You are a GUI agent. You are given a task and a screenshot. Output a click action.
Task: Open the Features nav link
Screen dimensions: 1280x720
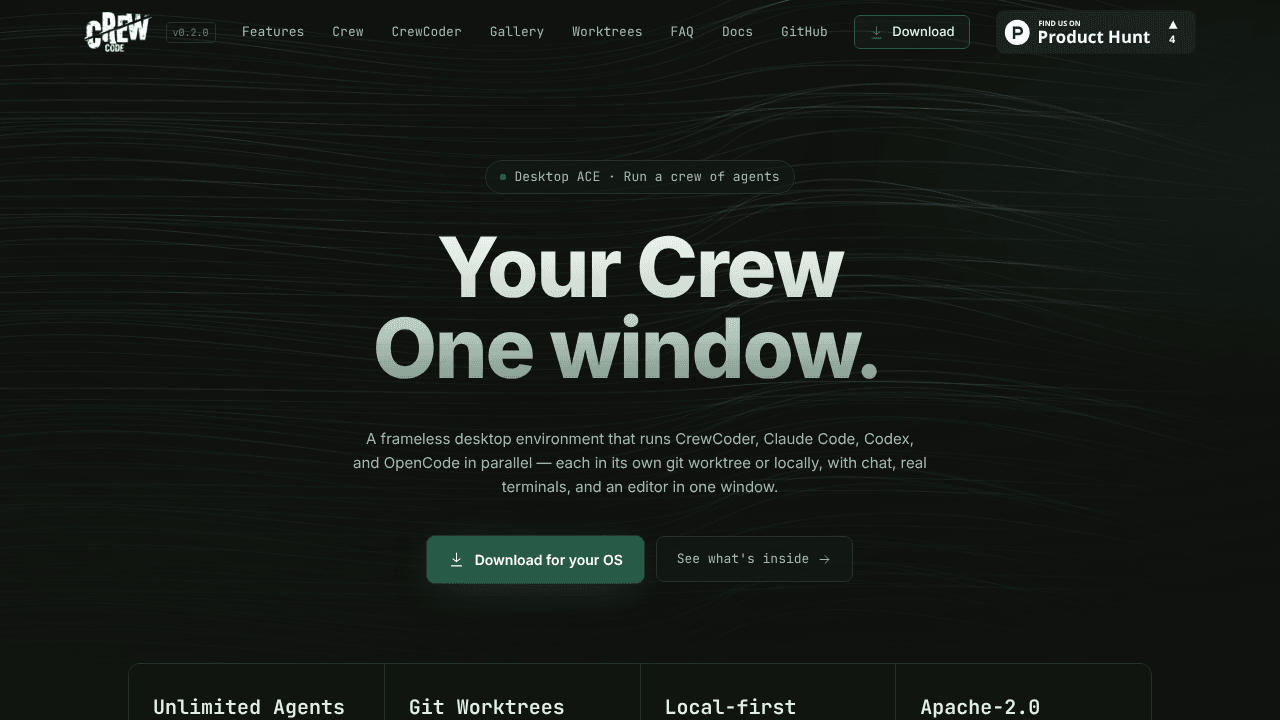(x=273, y=32)
